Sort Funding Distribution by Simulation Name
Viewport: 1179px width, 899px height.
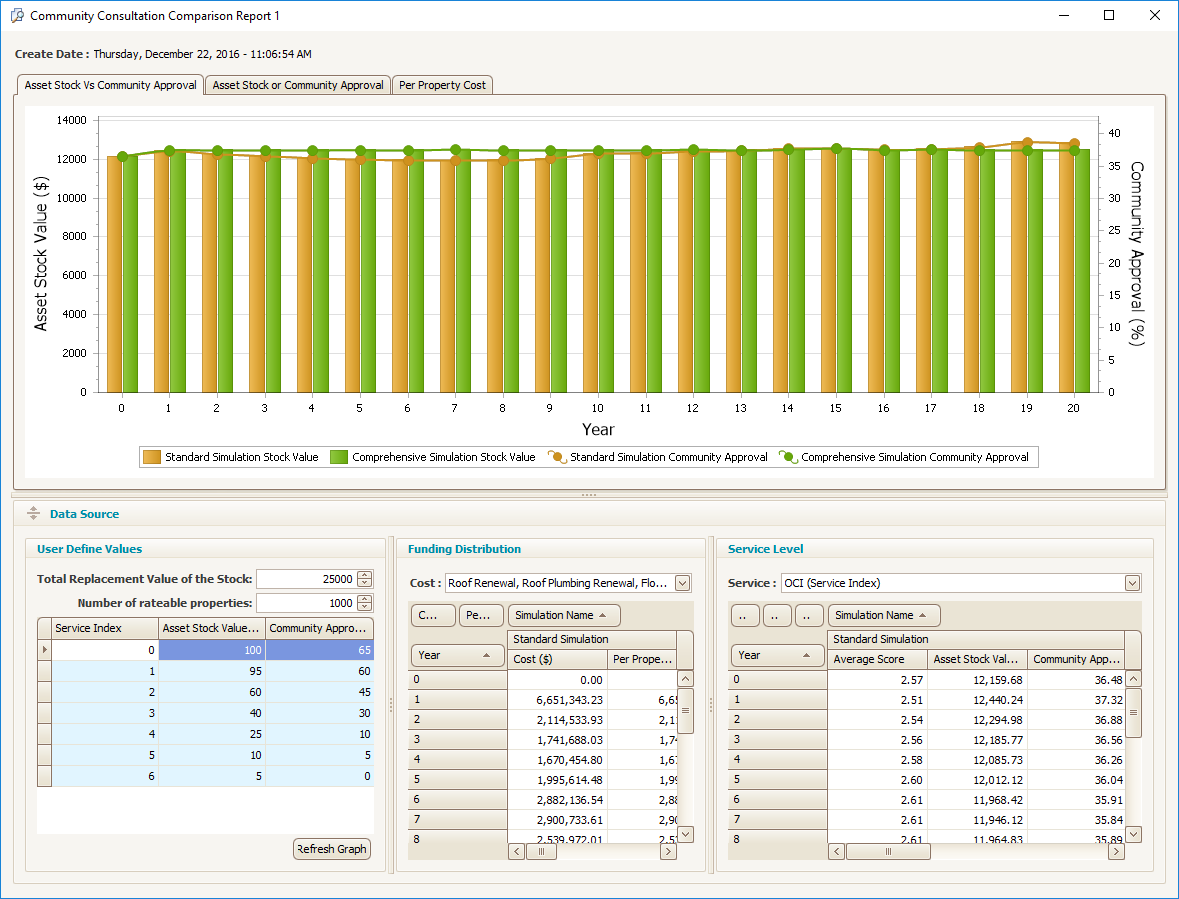coord(564,615)
